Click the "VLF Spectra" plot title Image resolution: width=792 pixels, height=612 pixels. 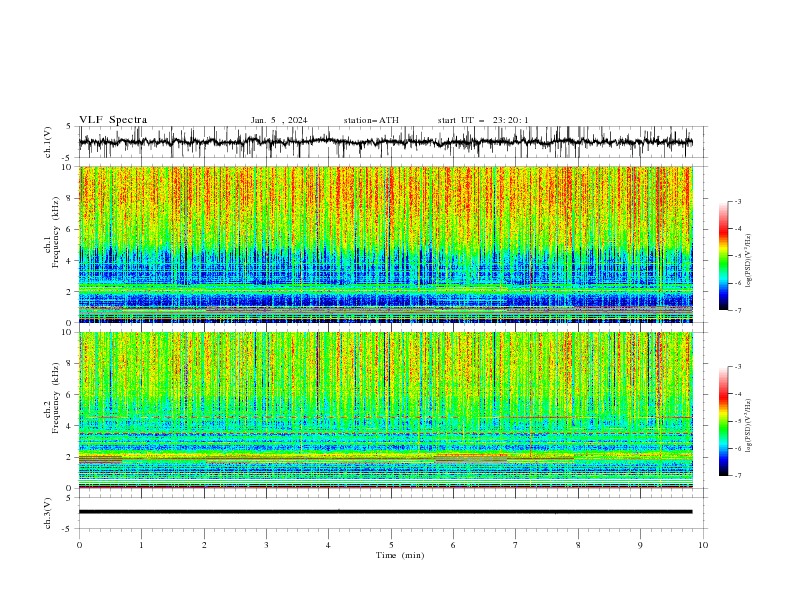click(x=113, y=120)
